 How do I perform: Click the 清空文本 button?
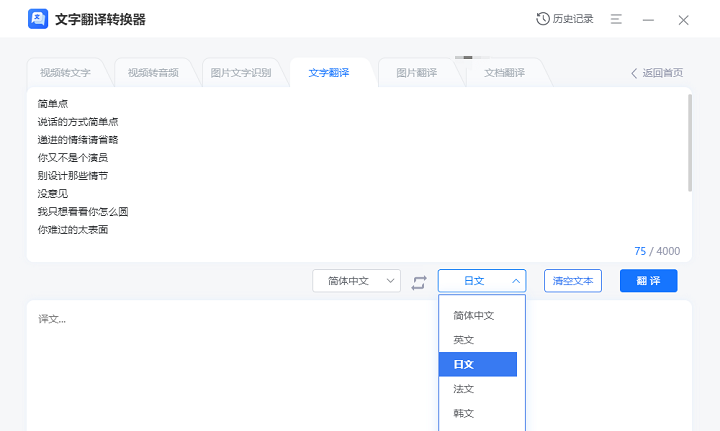tap(573, 281)
